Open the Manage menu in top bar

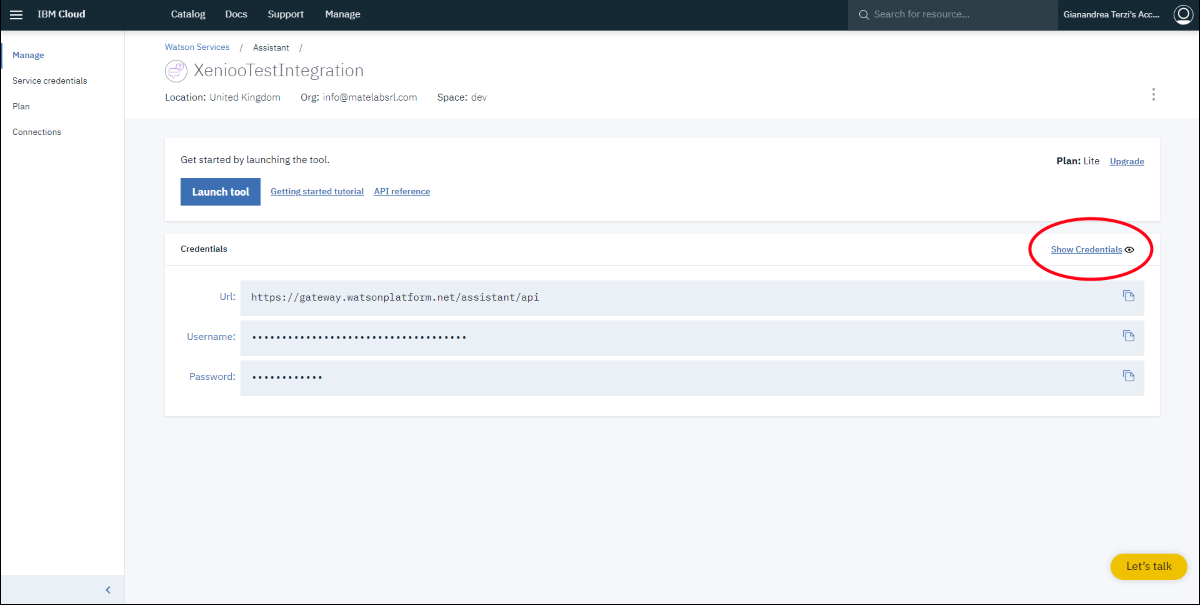click(343, 15)
